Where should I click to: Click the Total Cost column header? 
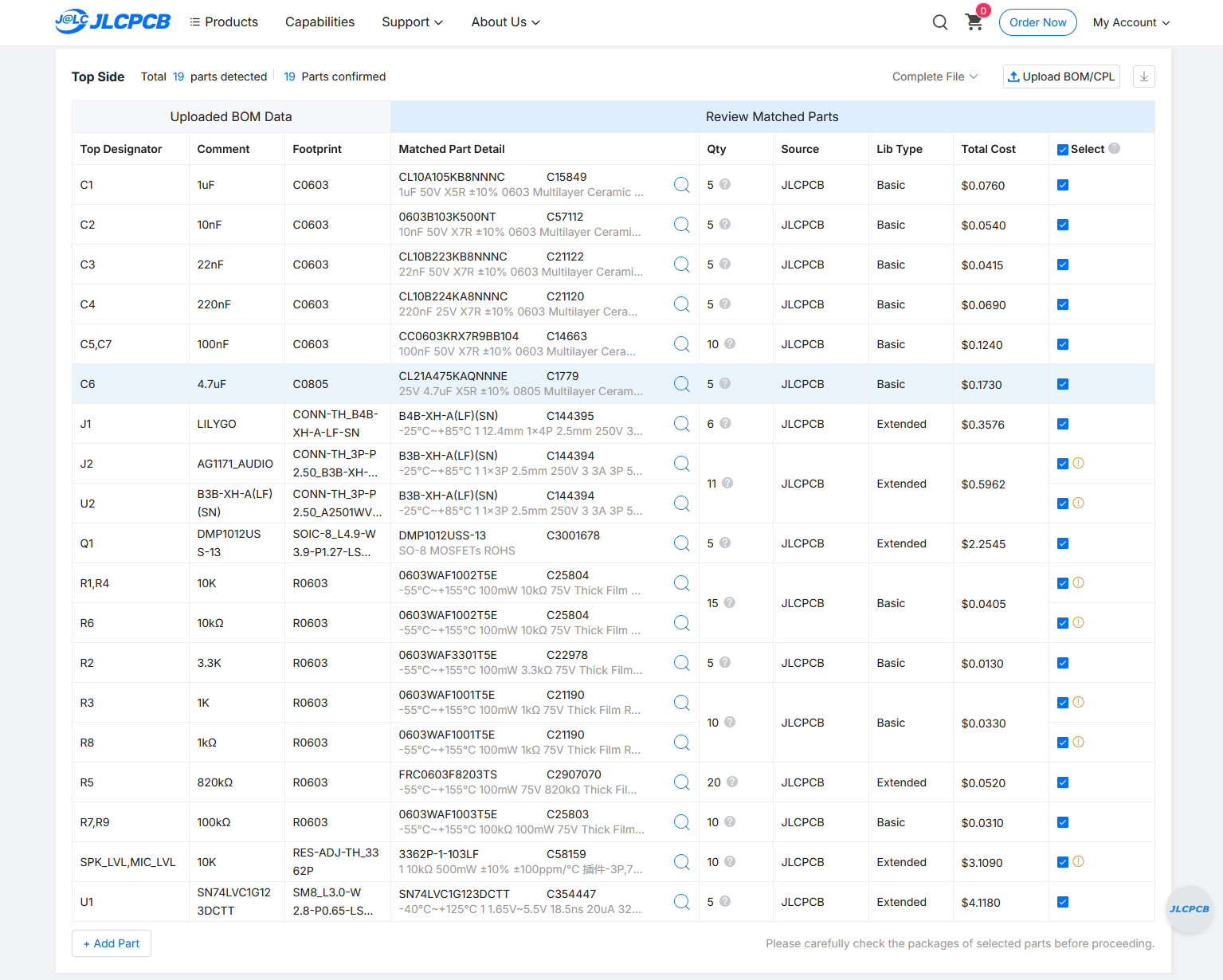click(x=989, y=149)
